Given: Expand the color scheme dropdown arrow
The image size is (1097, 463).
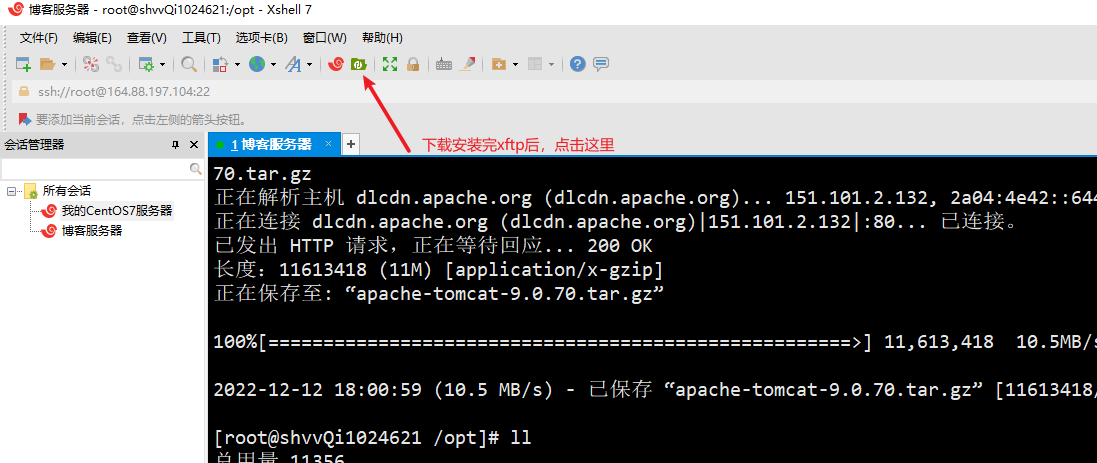Looking at the screenshot, I should [x=237, y=64].
